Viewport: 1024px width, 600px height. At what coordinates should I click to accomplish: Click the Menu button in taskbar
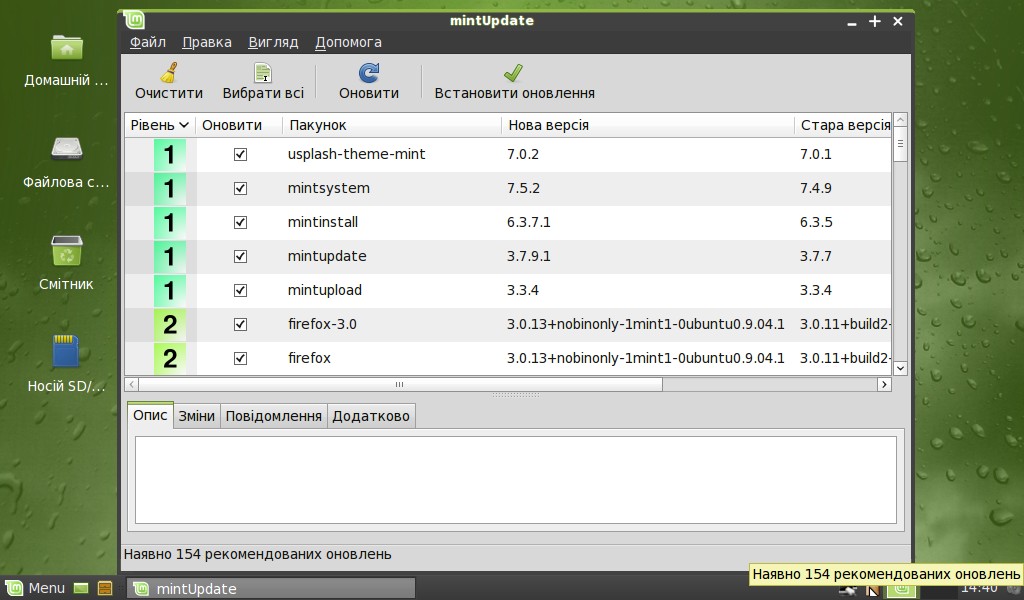[35, 588]
